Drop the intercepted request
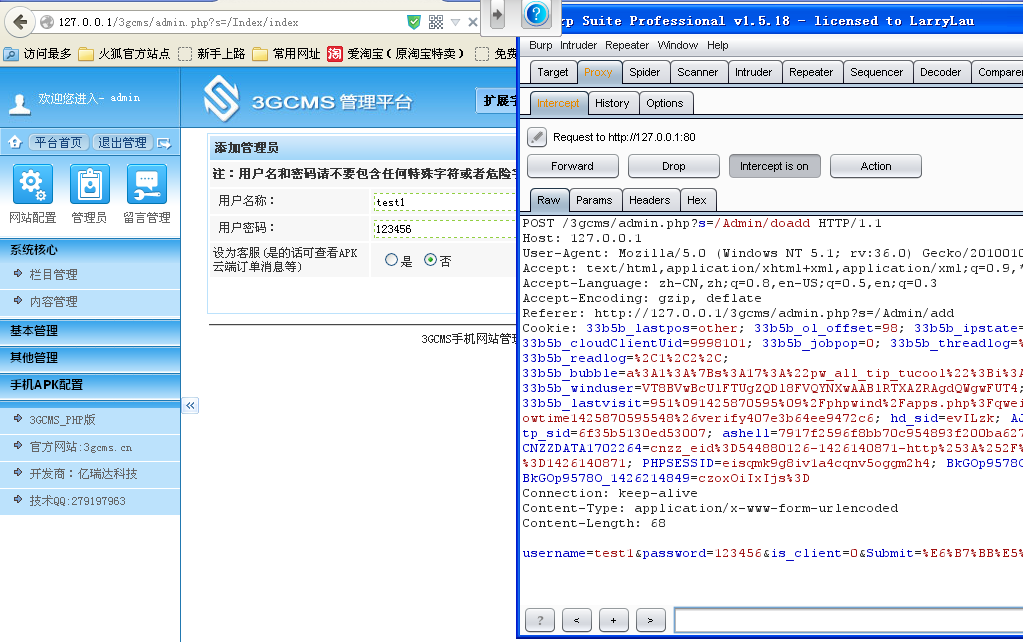Screen dimensions: 1023x642 click(673, 166)
